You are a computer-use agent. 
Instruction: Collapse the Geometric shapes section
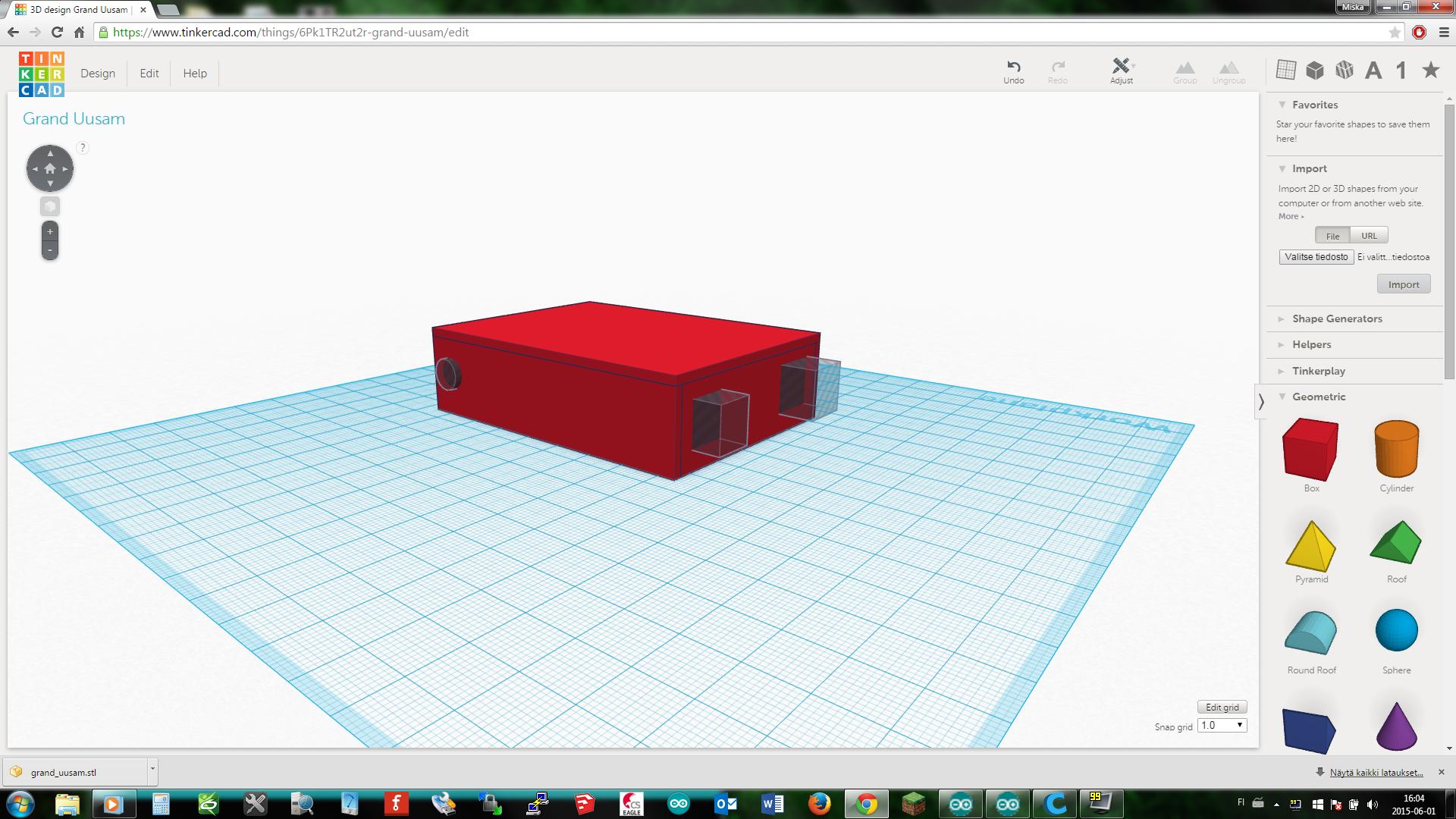tap(1318, 397)
